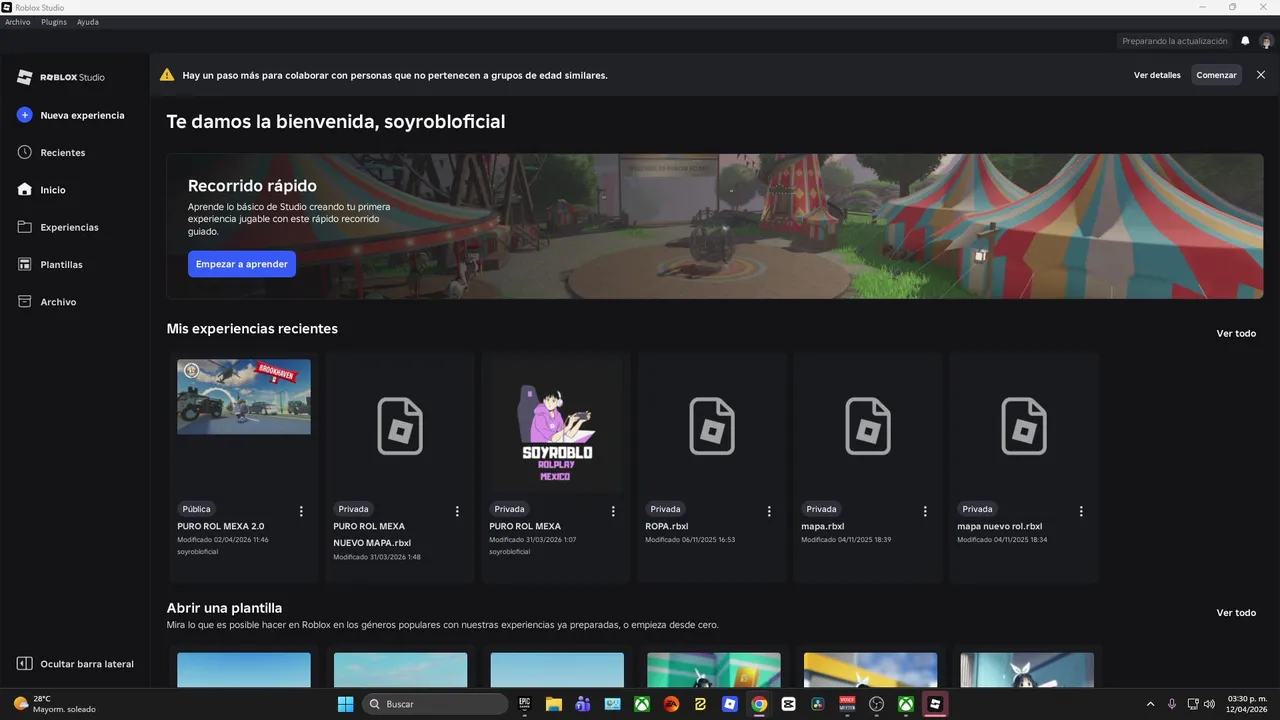Open the Archivo menu in menu bar
This screenshot has height=720, width=1280.
click(18, 22)
